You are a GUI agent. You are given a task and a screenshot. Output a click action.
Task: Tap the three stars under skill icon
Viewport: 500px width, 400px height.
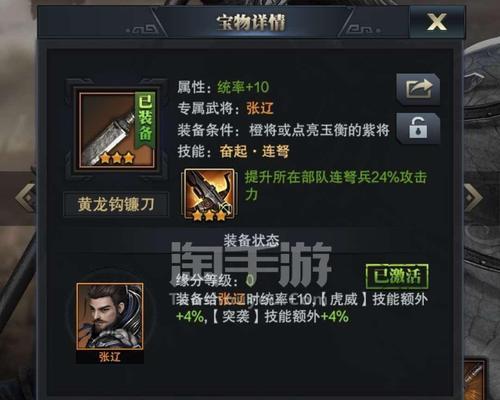[209, 215]
